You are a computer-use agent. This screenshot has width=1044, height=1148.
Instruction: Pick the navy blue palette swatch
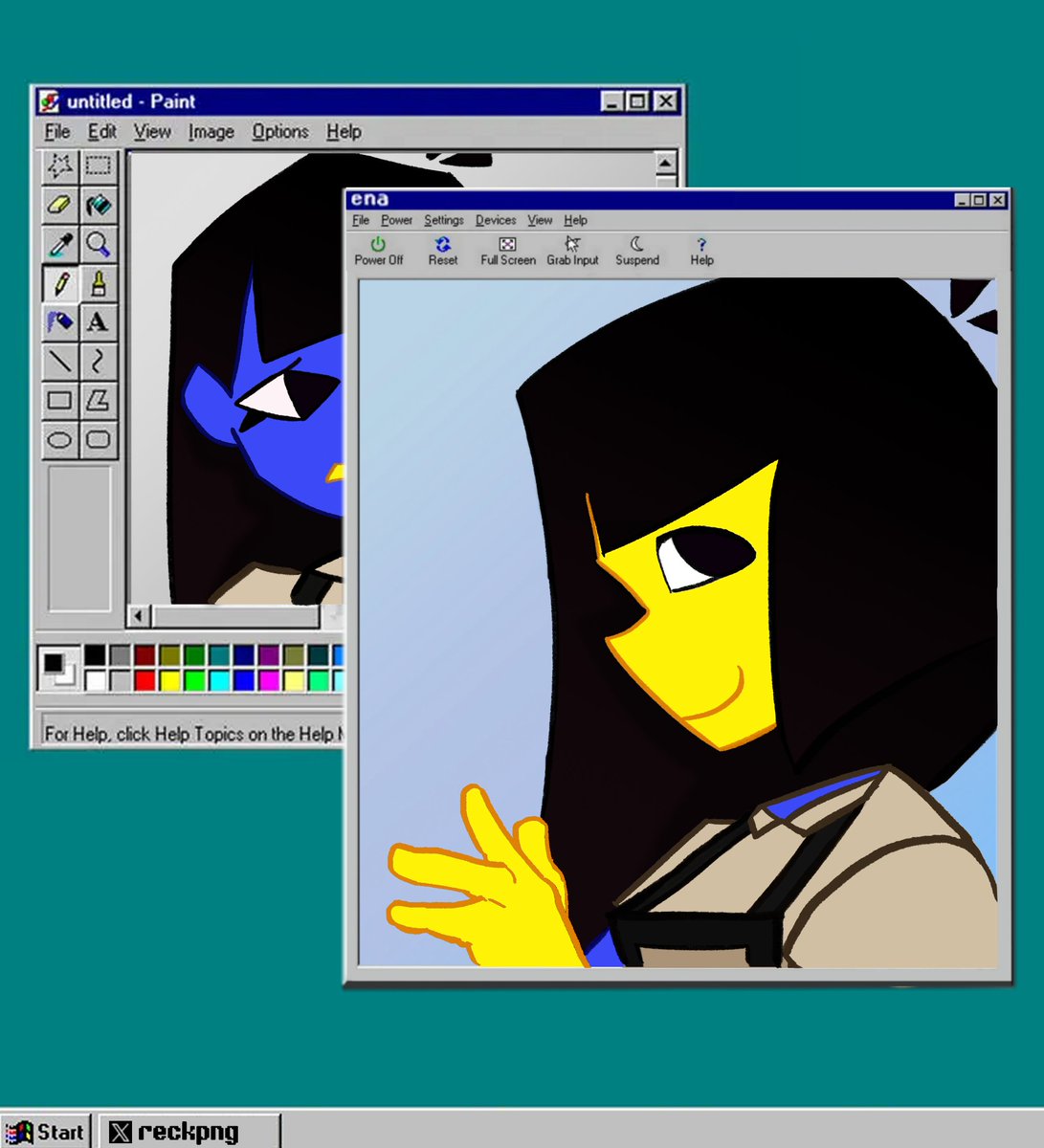pos(244,655)
